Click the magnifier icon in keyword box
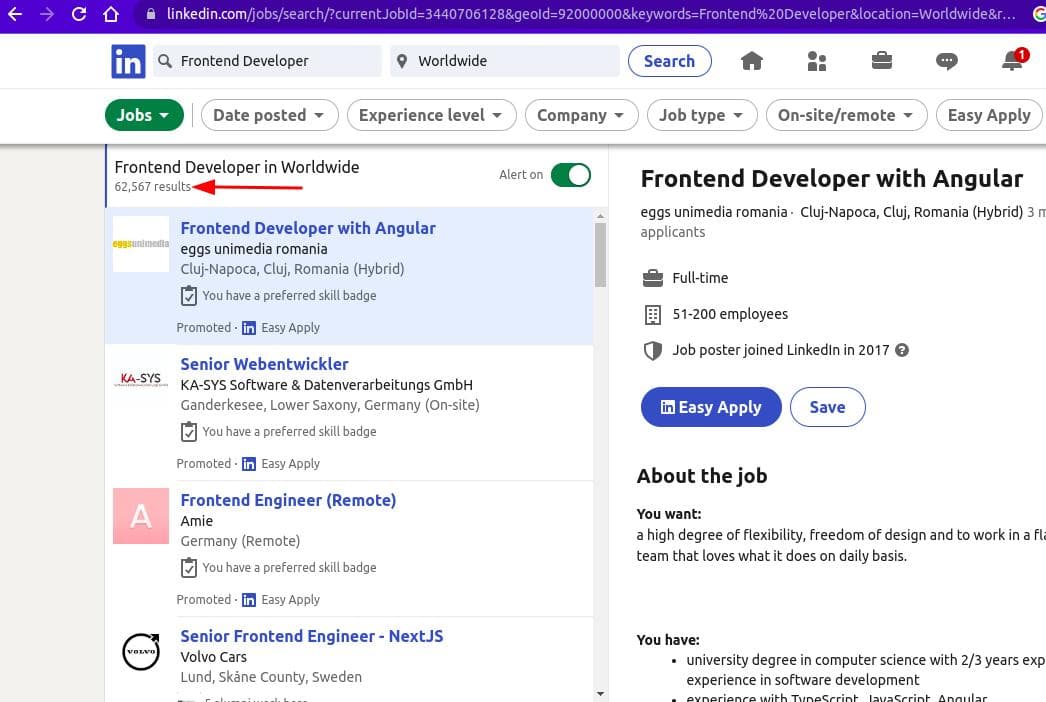This screenshot has width=1046, height=702. coord(165,61)
